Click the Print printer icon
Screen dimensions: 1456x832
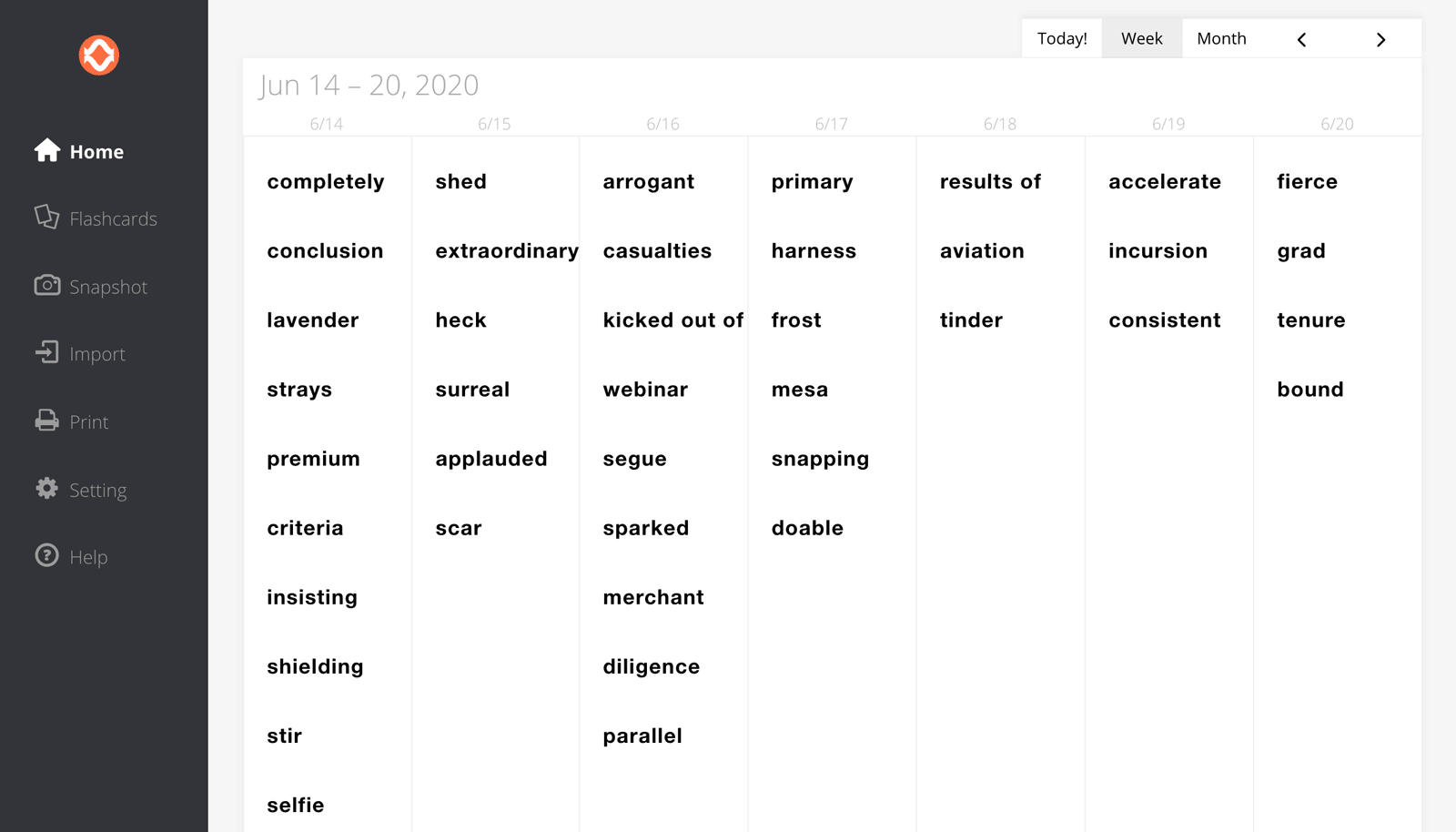tap(47, 421)
